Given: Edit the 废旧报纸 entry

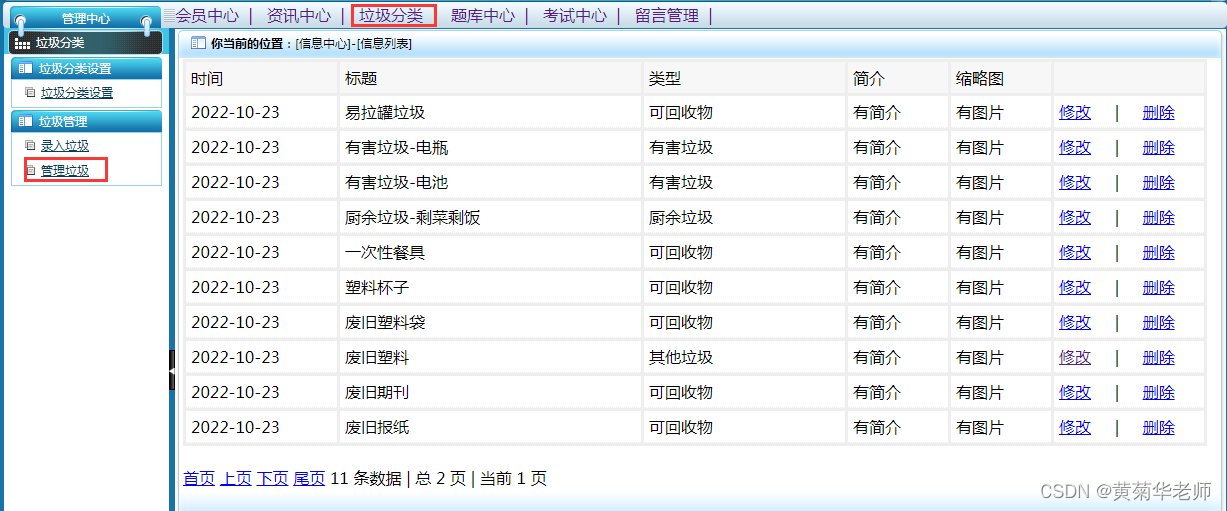Looking at the screenshot, I should pos(1075,428).
